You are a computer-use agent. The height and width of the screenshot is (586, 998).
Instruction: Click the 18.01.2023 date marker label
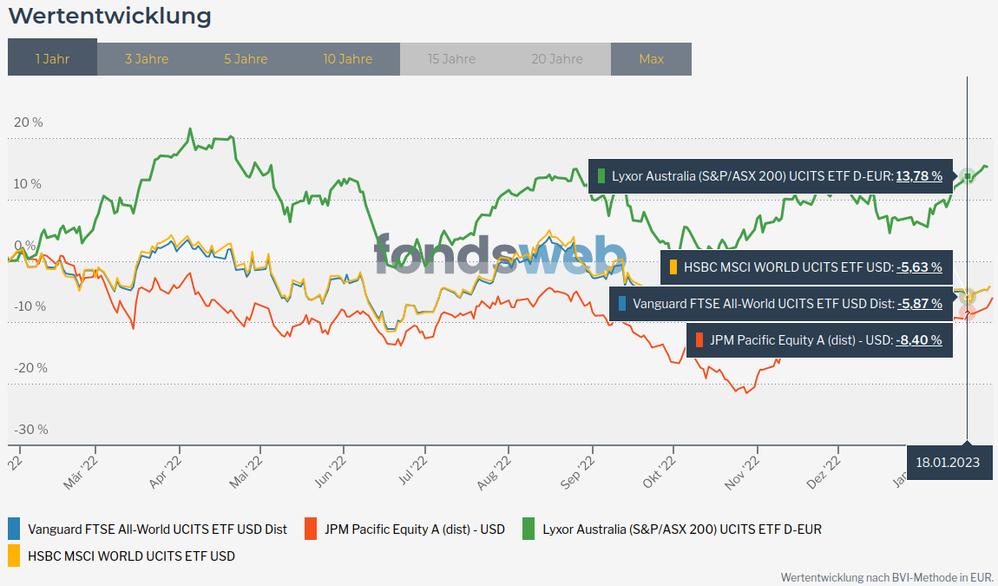click(x=947, y=461)
